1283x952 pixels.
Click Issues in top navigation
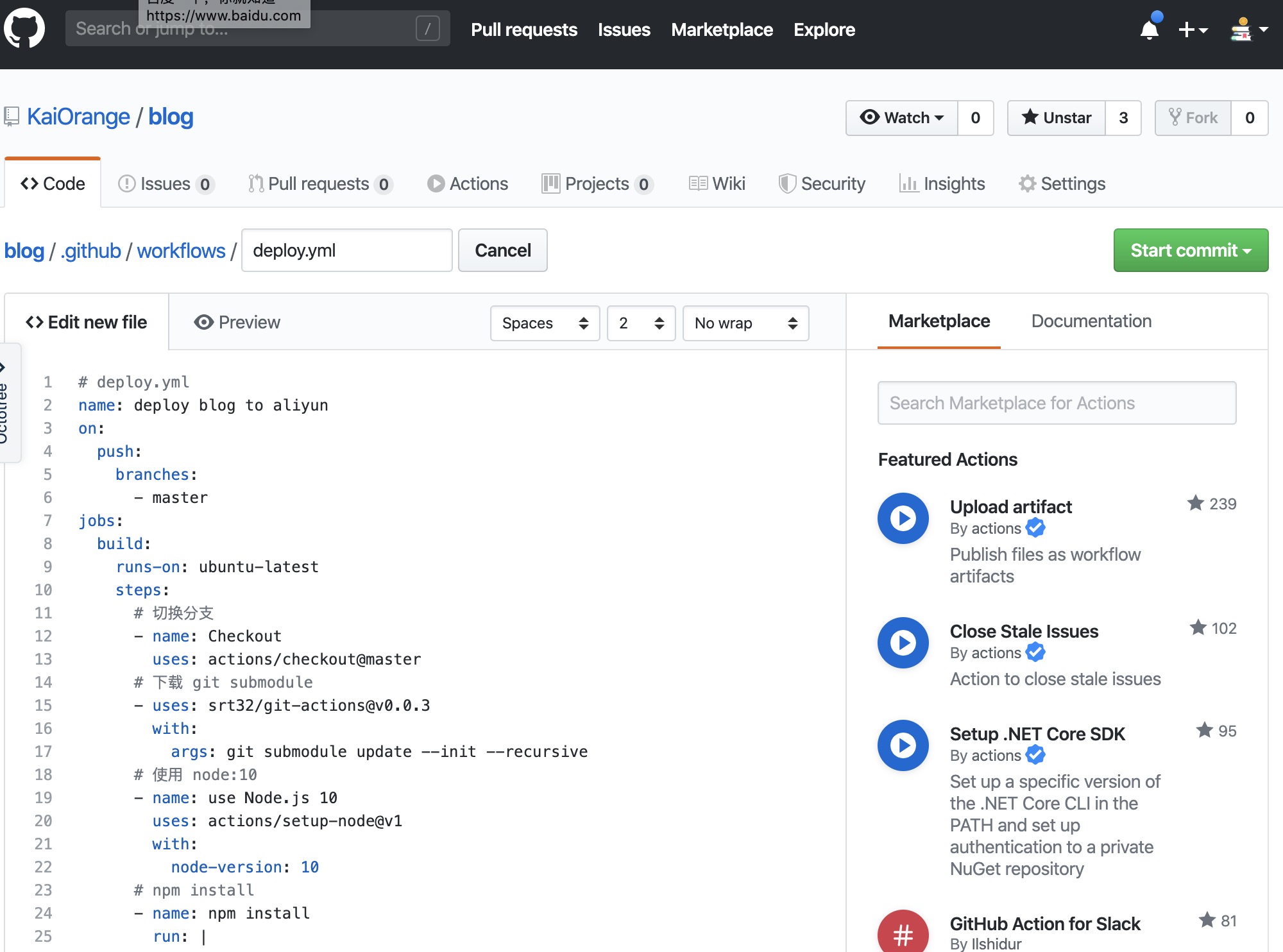click(624, 30)
